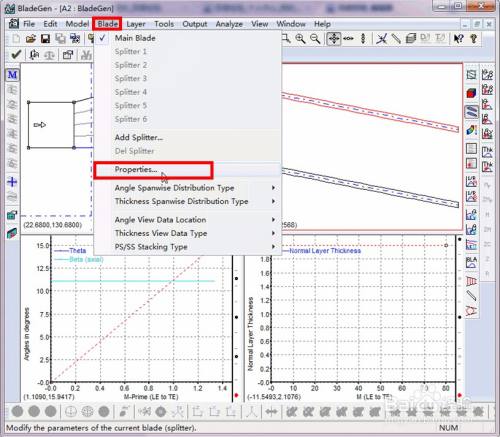500x437 pixels.
Task: Click the crossed axes icon in top toolbar
Action: click(x=381, y=39)
